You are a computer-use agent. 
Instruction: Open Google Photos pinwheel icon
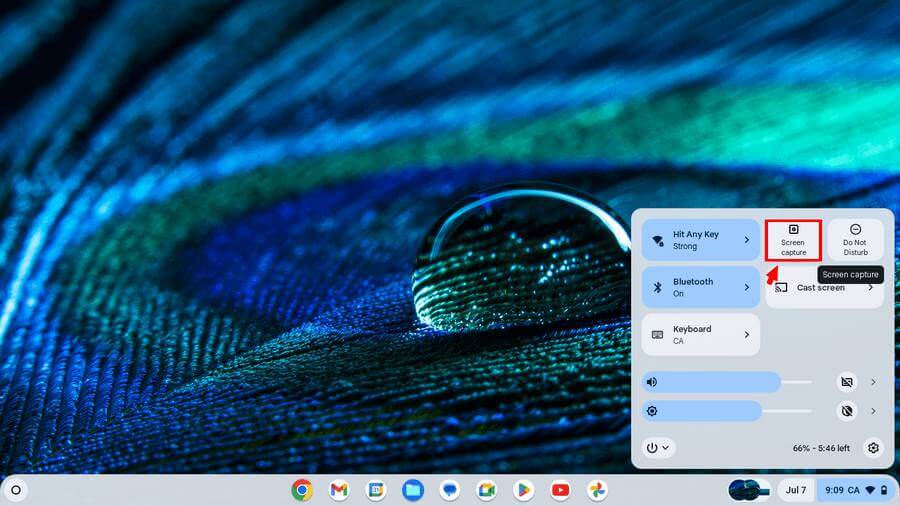coord(597,490)
